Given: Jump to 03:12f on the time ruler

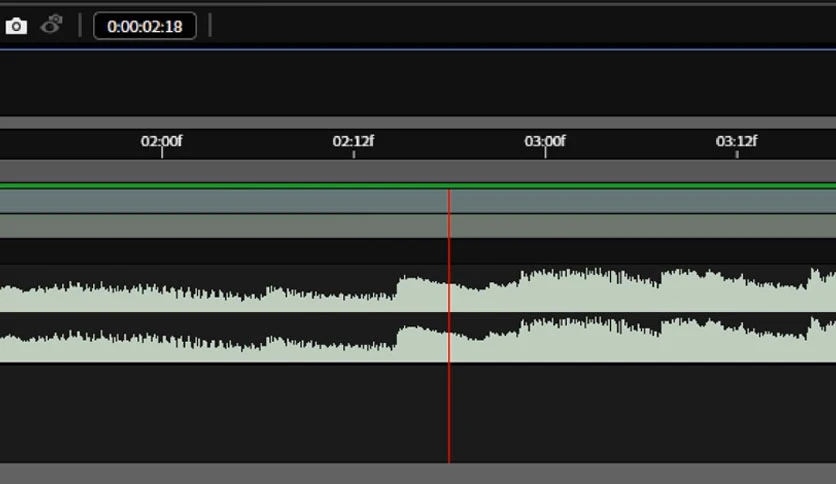Looking at the screenshot, I should coord(736,141).
